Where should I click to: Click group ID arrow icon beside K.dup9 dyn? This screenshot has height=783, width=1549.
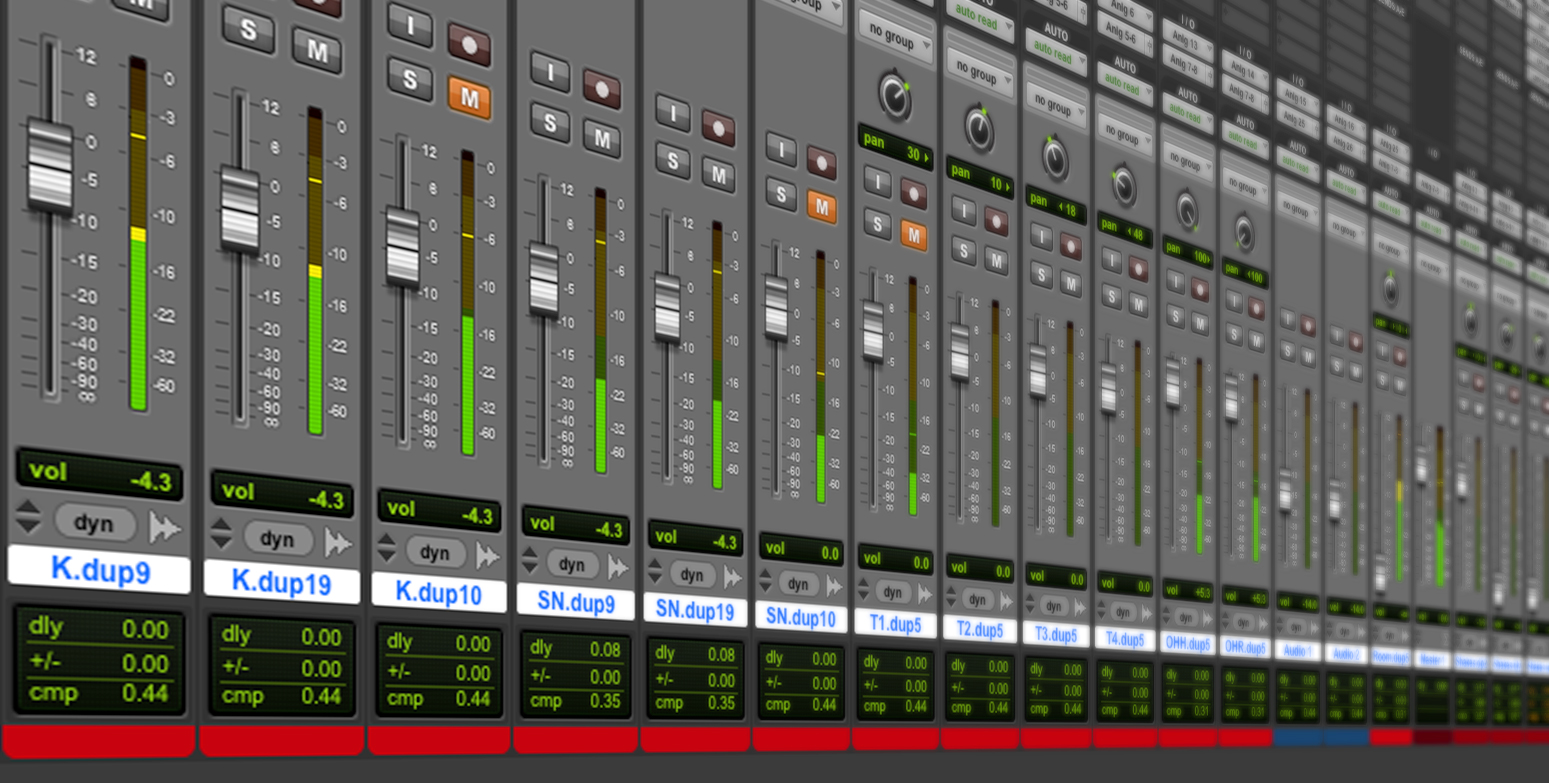coord(164,526)
